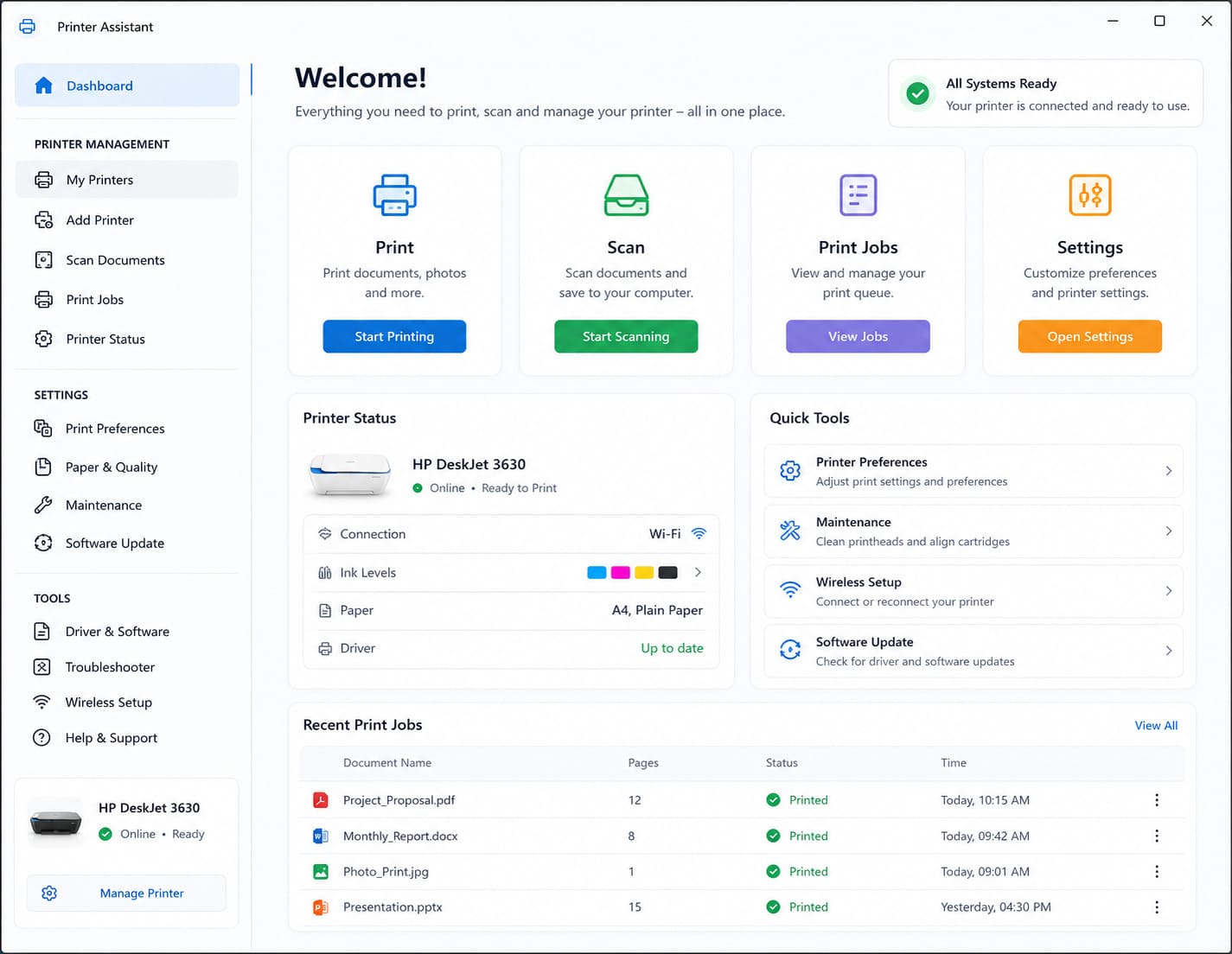Click the cyan ink level swatch
This screenshot has height=954, width=1232.
point(597,572)
